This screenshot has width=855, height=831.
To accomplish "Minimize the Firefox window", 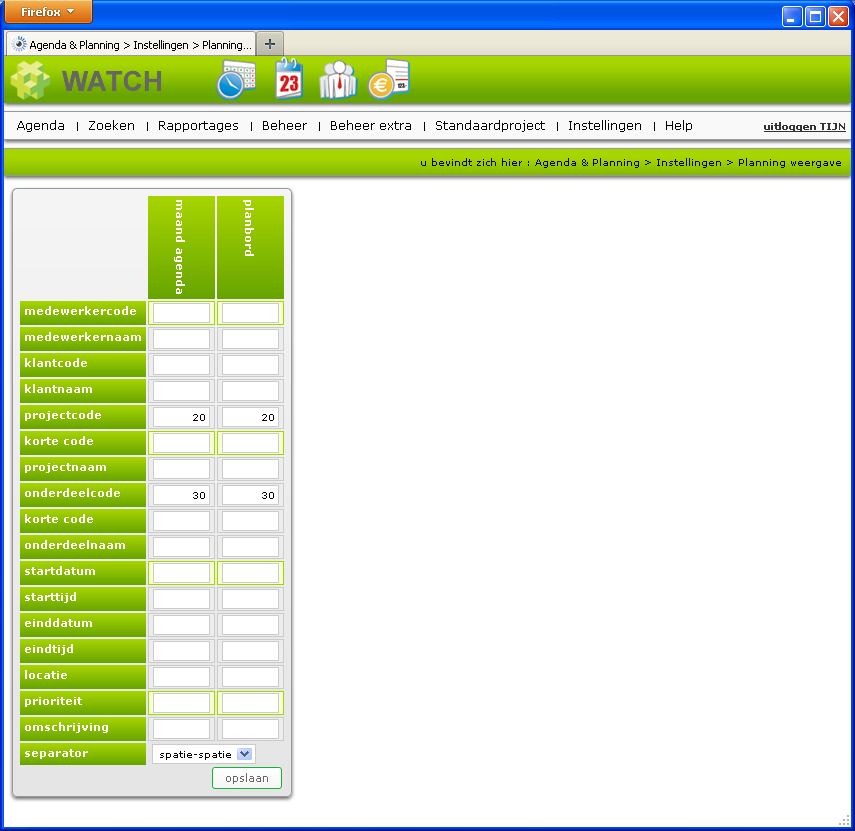I will tap(792, 16).
